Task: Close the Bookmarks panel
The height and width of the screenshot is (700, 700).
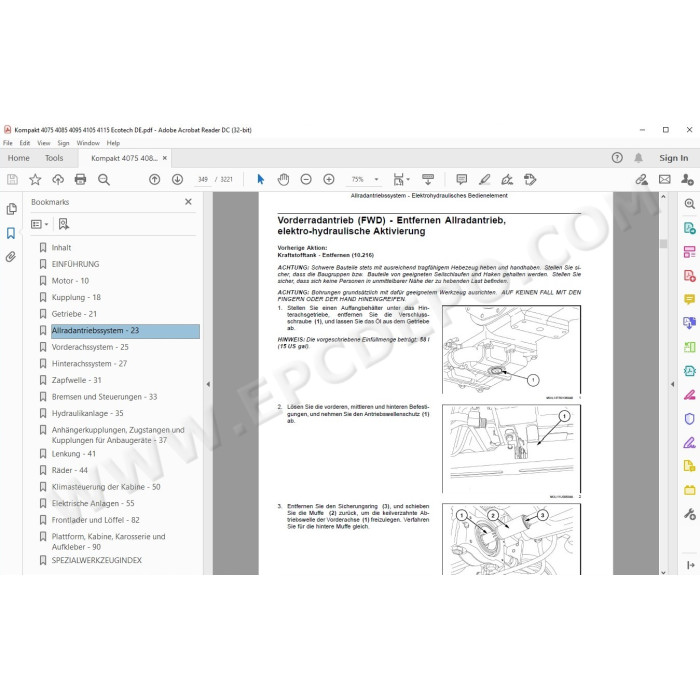Action: click(x=188, y=202)
